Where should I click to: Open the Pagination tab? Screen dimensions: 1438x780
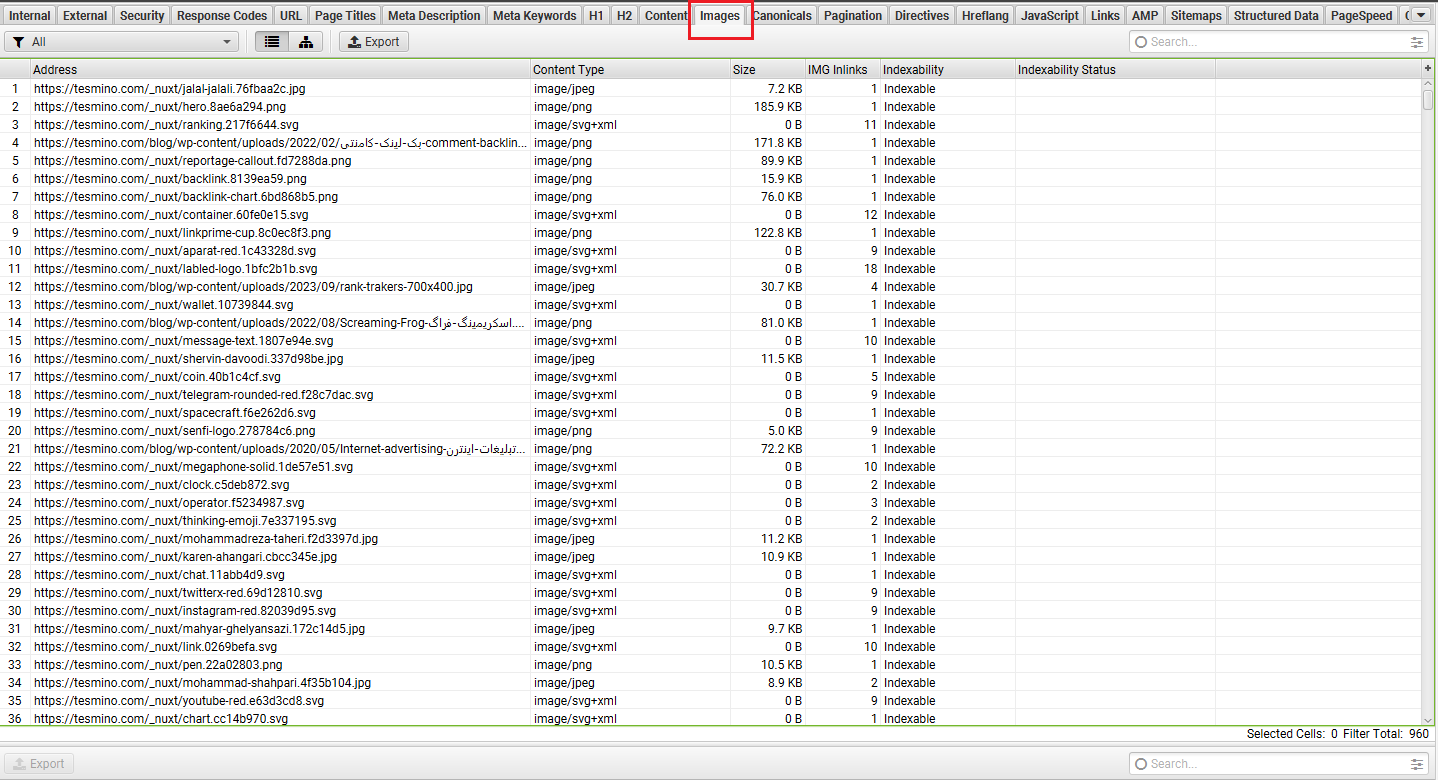click(853, 15)
